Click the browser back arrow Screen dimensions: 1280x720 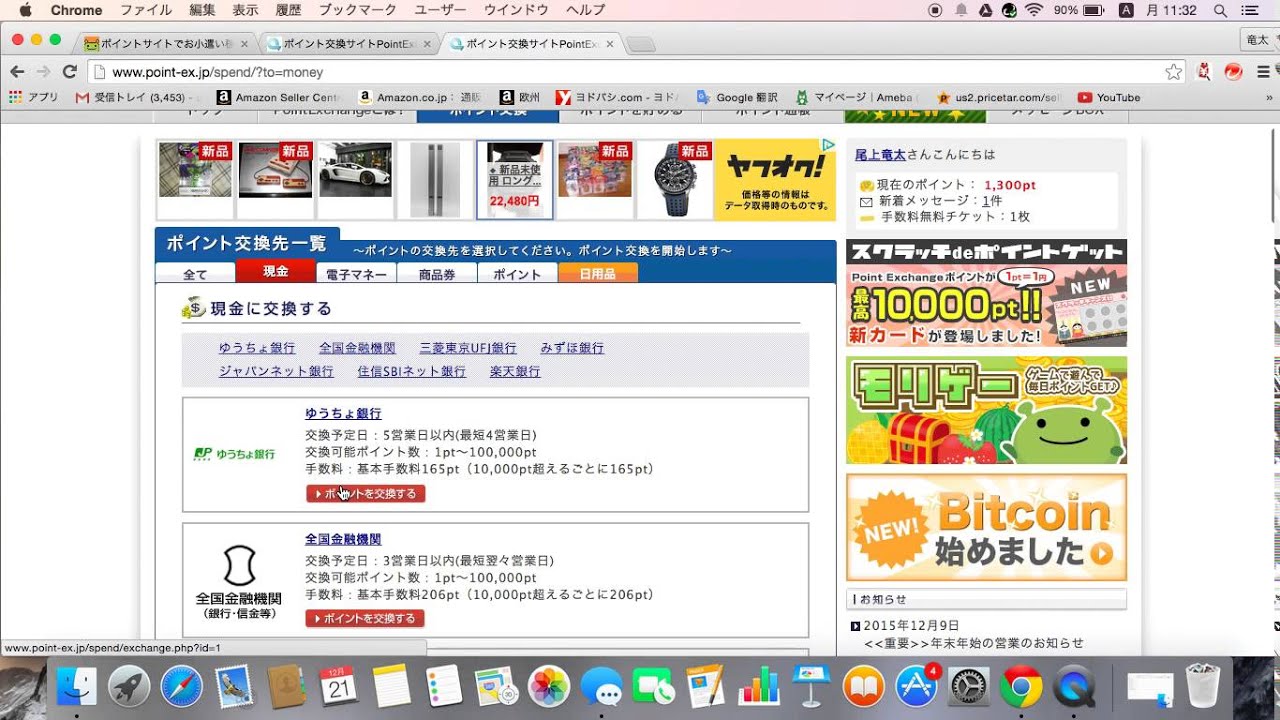[17, 72]
